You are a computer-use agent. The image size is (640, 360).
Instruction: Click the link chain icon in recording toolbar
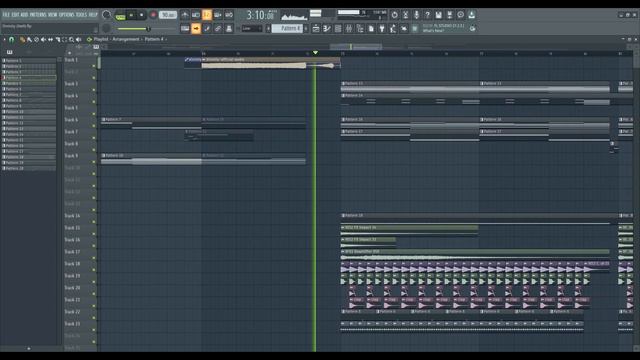[x=218, y=29]
